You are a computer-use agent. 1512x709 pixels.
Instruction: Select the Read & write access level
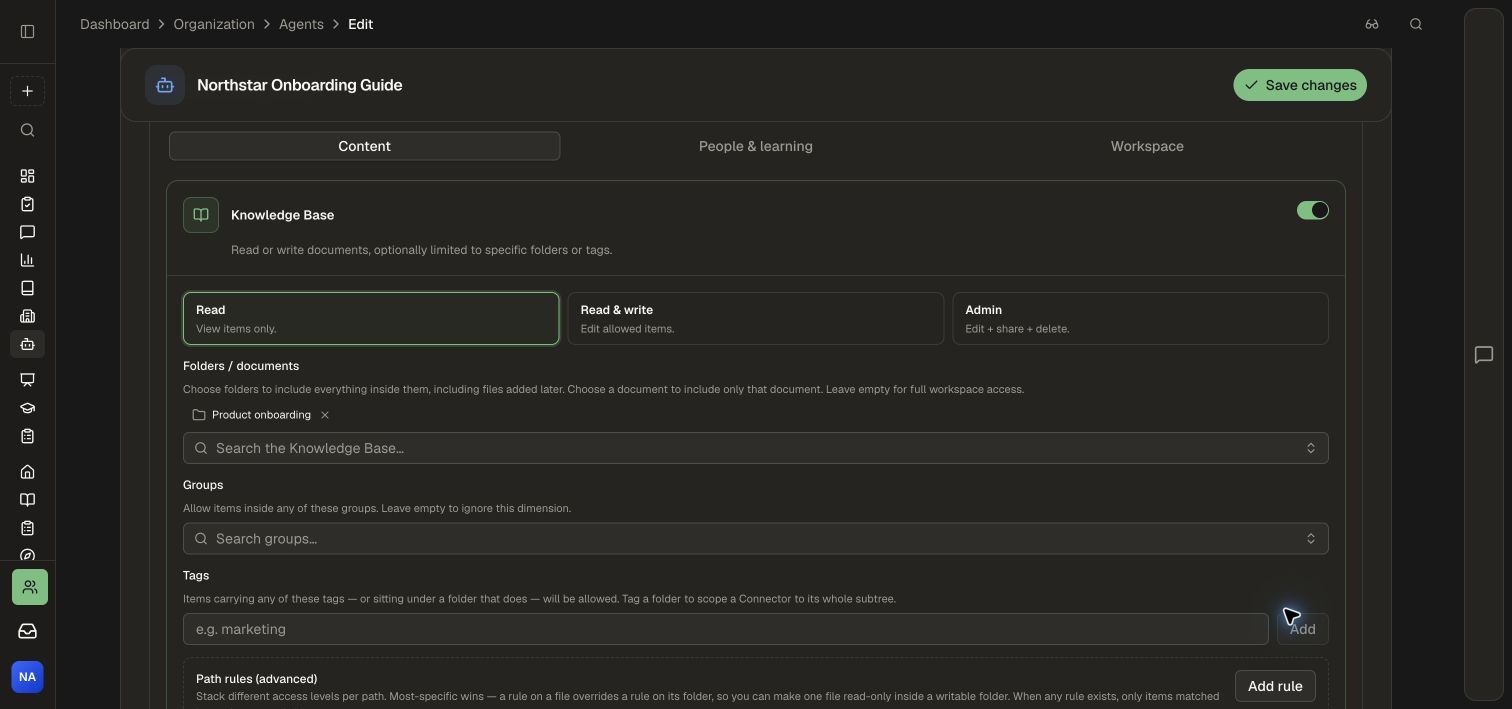click(756, 319)
